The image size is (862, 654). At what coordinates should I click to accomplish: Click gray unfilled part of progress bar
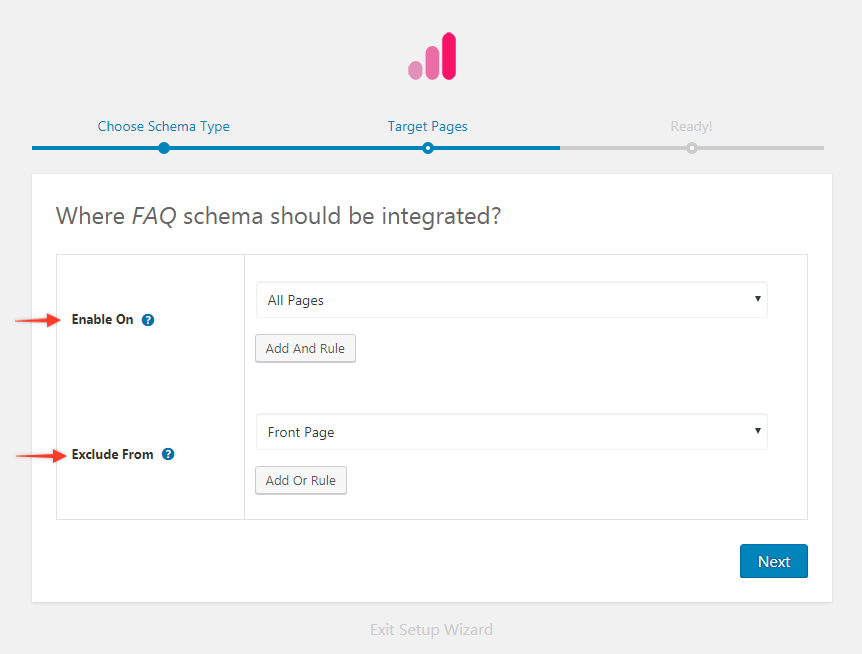(x=760, y=148)
